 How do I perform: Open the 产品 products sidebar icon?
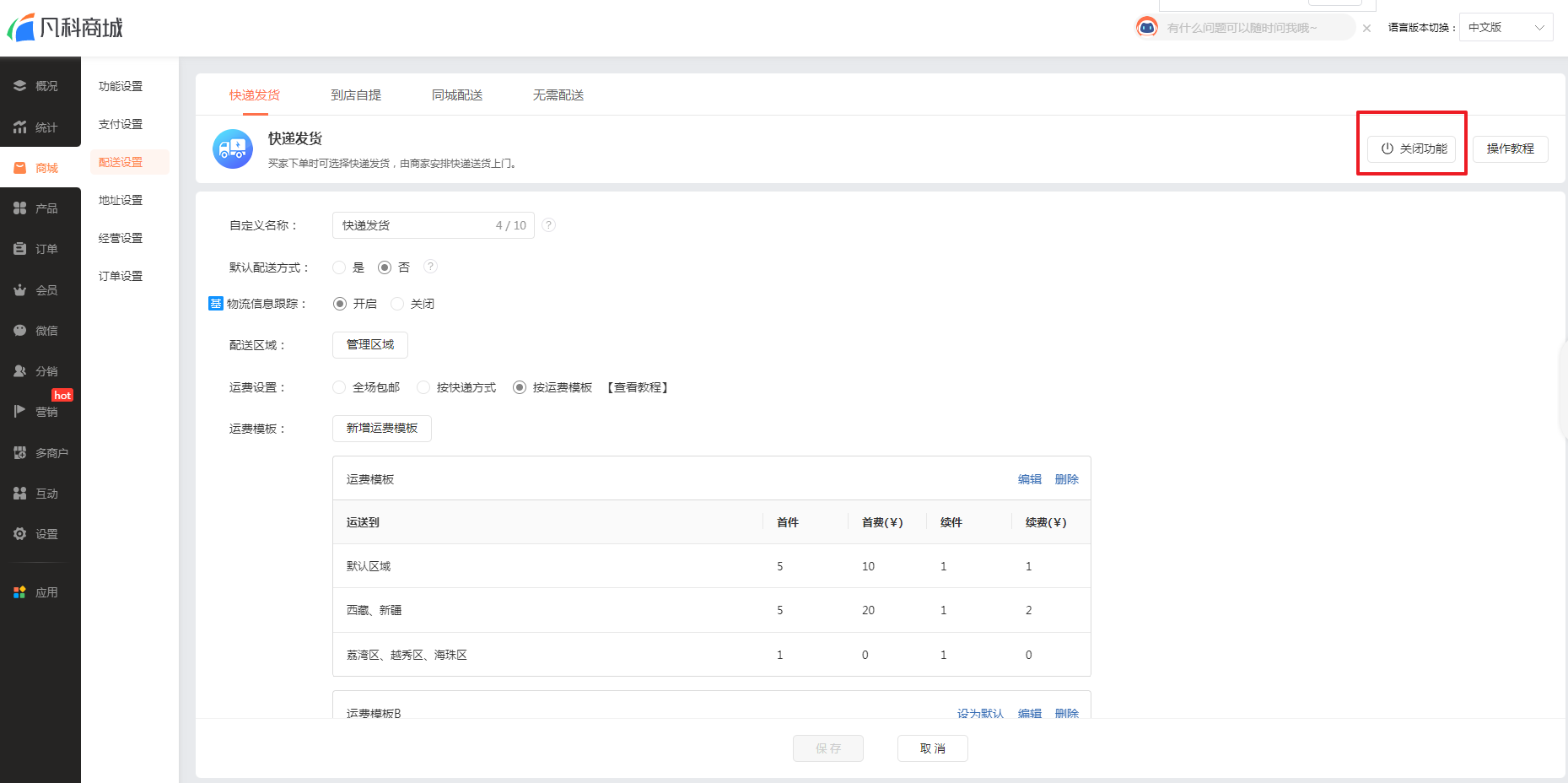tap(19, 208)
